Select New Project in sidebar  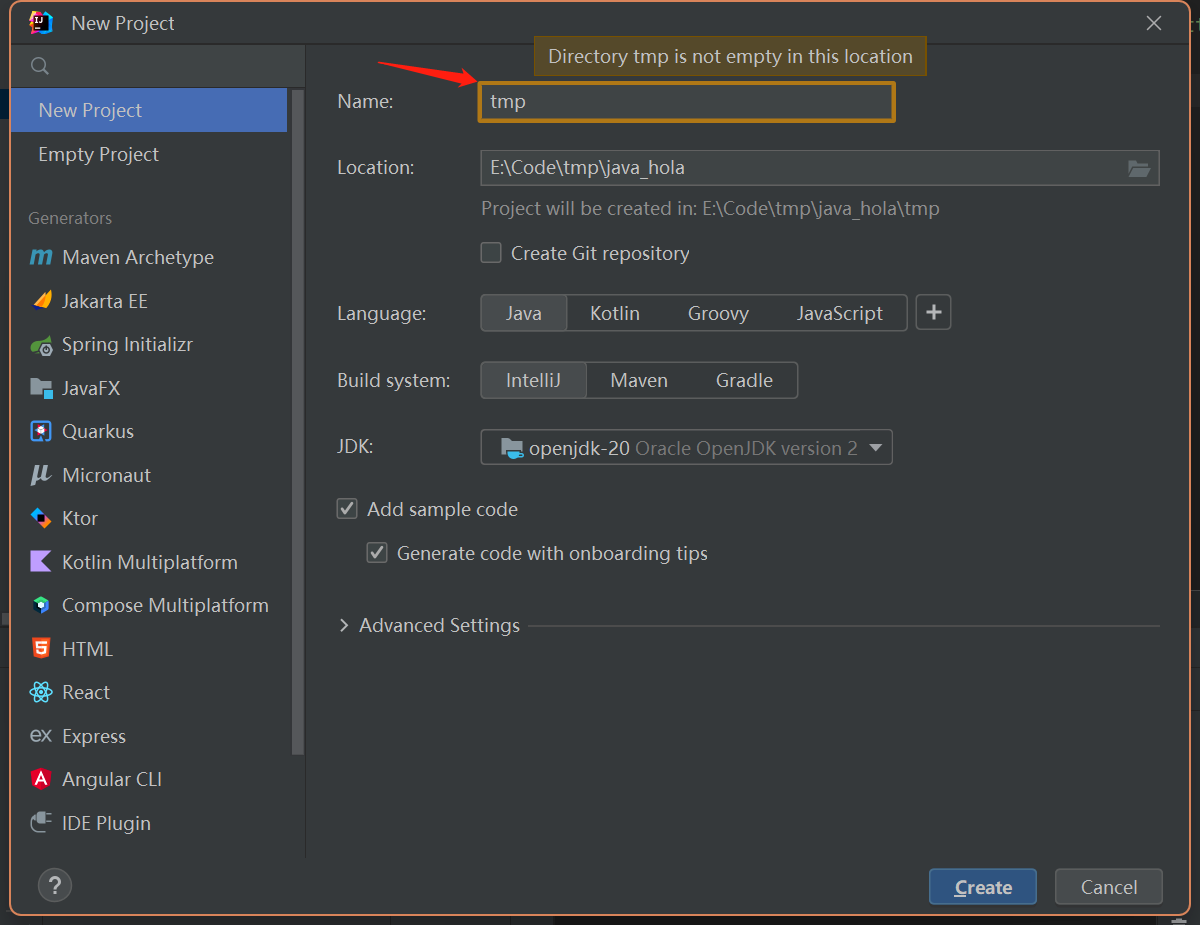[149, 110]
